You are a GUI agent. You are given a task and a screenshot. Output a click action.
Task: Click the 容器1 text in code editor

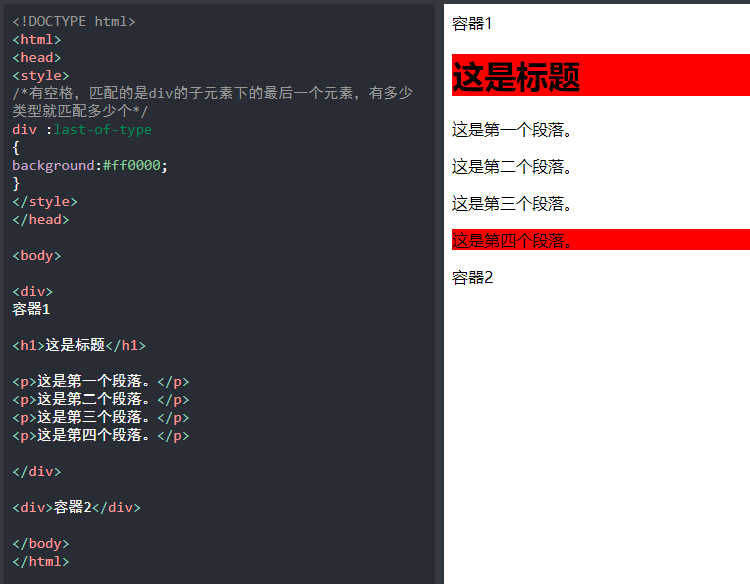coord(31,309)
